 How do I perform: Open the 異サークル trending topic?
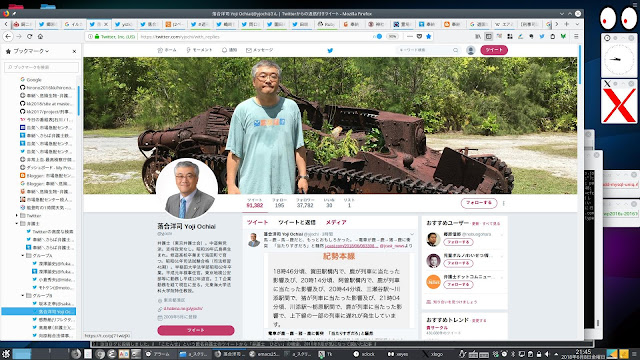click(437, 327)
